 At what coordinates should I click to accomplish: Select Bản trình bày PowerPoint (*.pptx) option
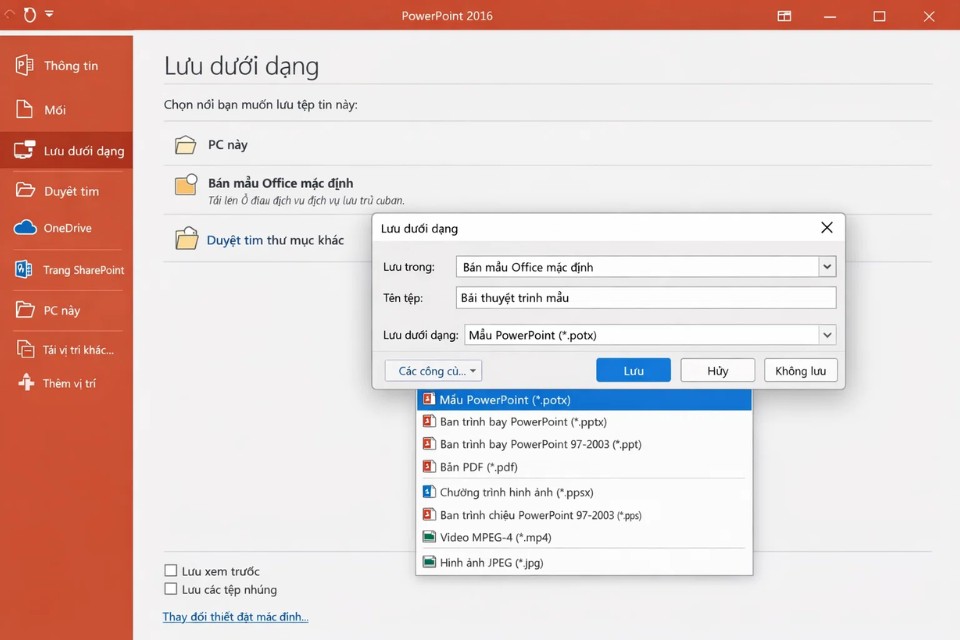click(522, 422)
